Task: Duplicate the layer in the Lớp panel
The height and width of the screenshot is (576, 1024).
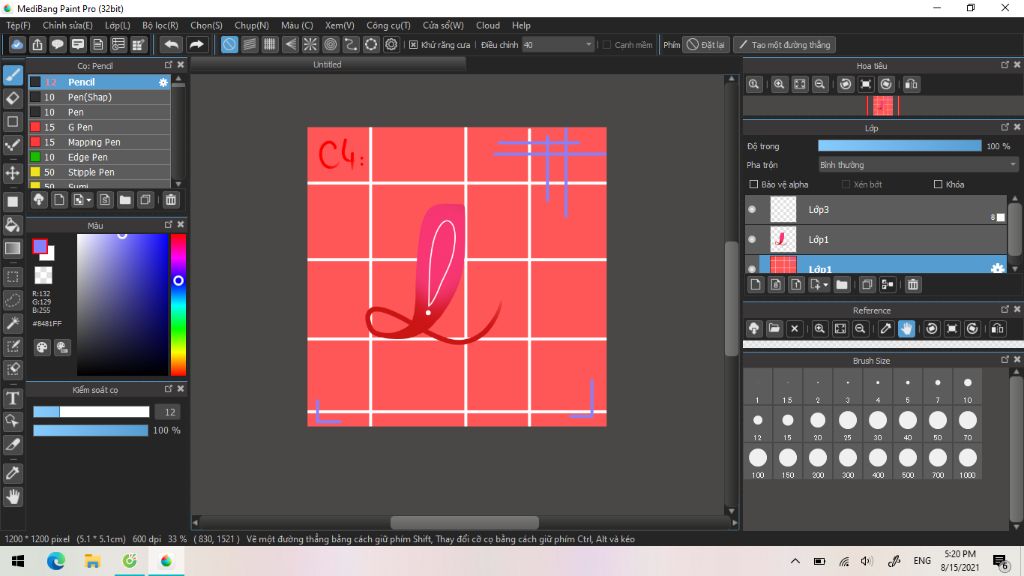Action: coord(867,285)
